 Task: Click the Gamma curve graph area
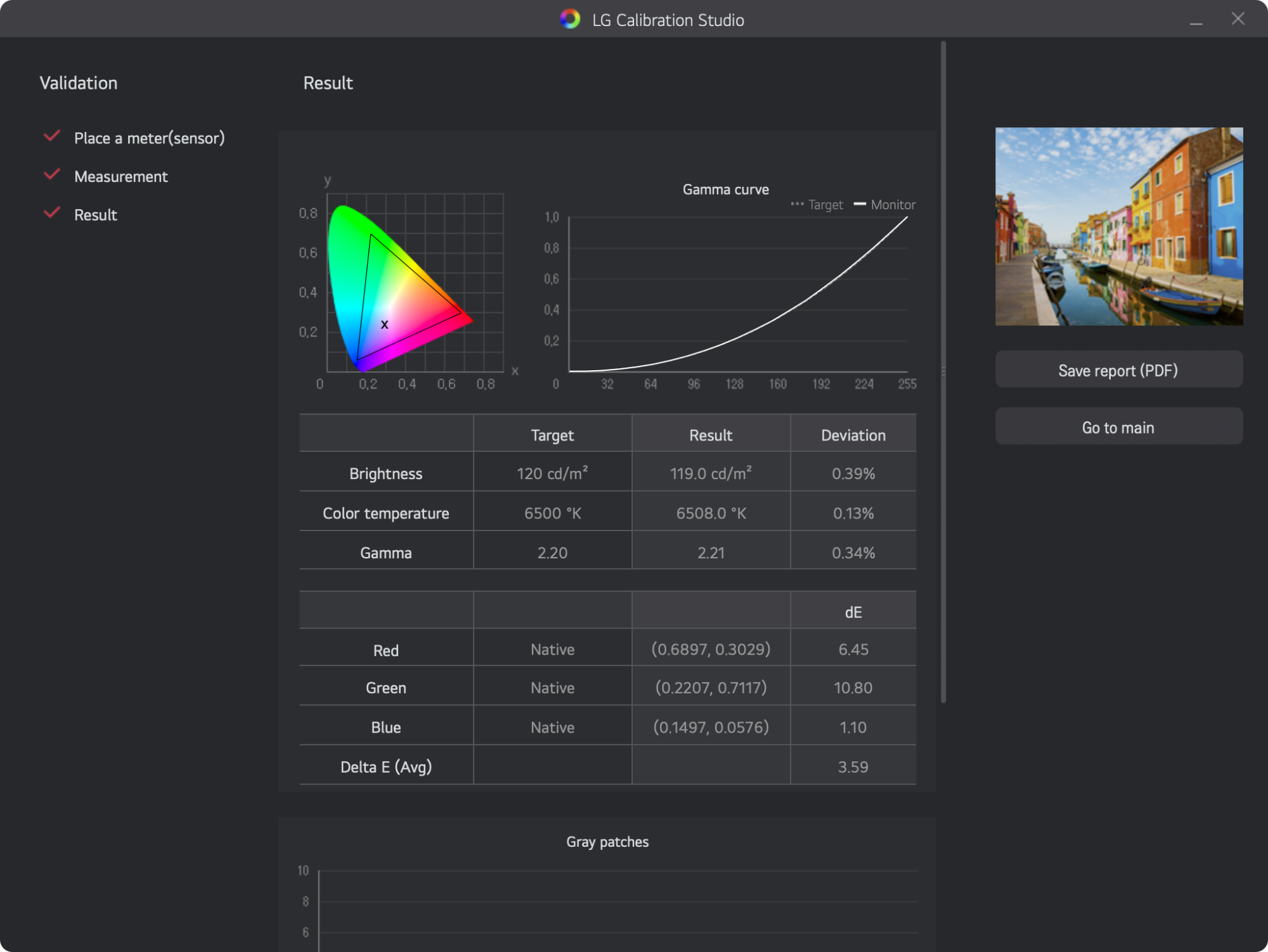pyautogui.click(x=738, y=295)
